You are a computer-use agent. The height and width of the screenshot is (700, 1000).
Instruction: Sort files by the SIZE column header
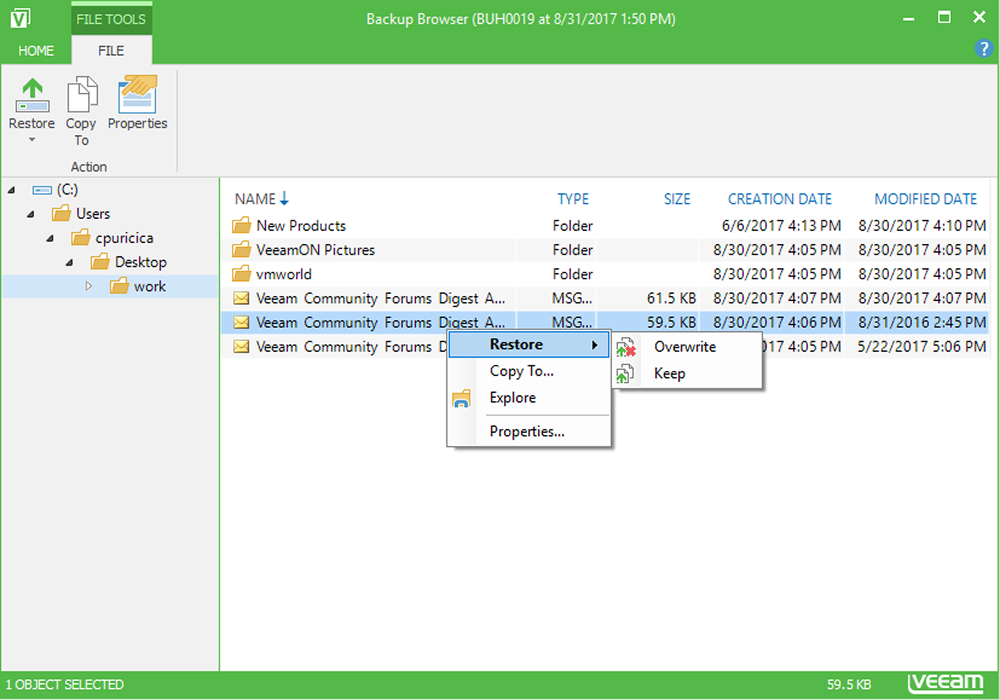click(x=677, y=199)
